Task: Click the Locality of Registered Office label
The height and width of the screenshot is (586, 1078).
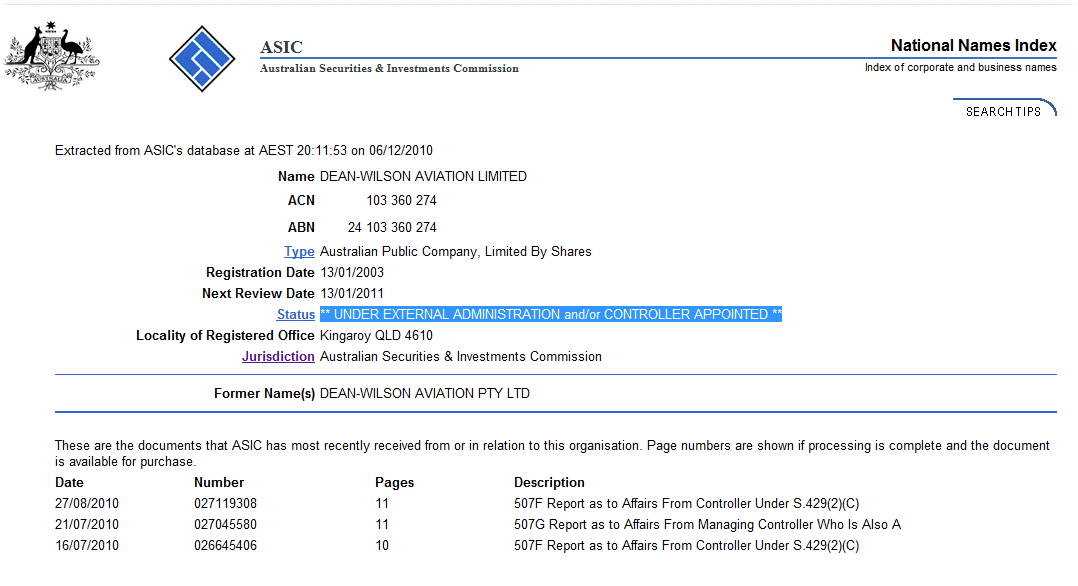Action: click(225, 336)
